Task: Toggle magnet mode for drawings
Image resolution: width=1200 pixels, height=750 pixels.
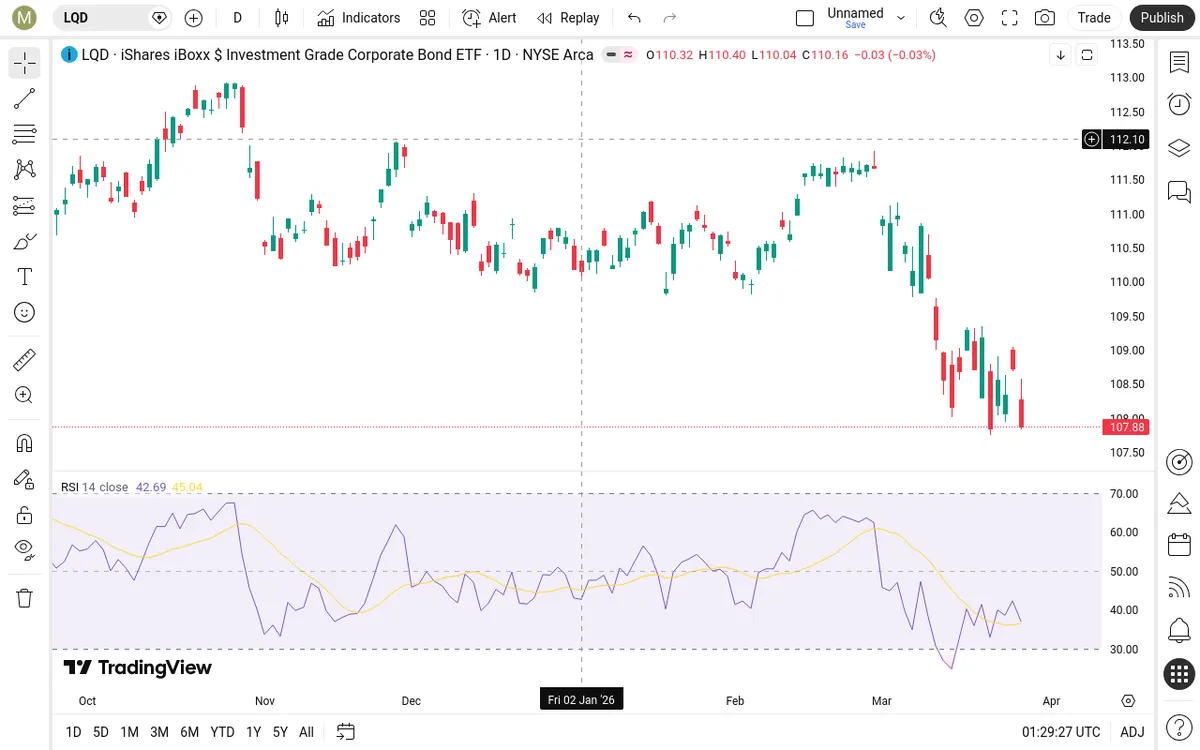Action: point(25,443)
